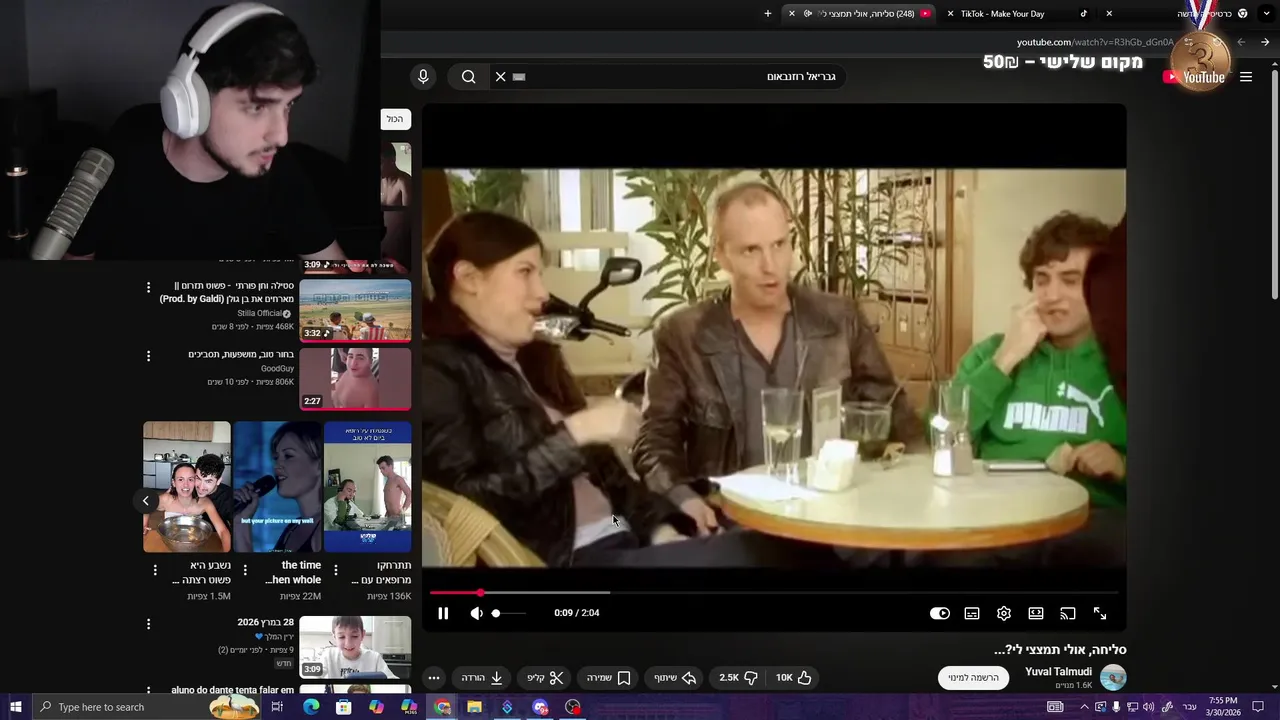The width and height of the screenshot is (1280, 720).
Task: Download video with הורדה button
Action: 482,677
